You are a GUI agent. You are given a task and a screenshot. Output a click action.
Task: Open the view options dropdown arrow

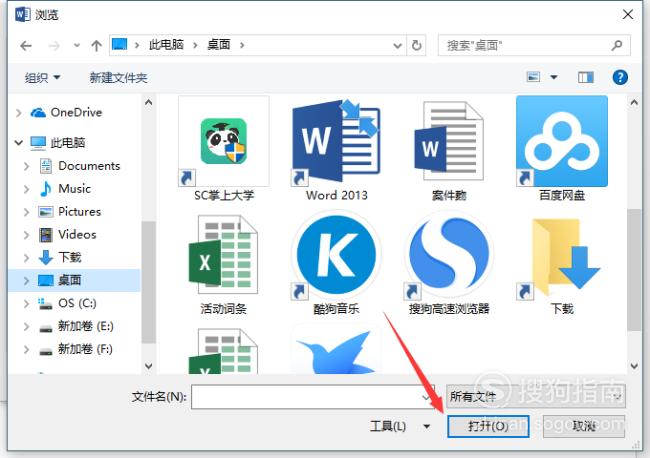[553, 77]
